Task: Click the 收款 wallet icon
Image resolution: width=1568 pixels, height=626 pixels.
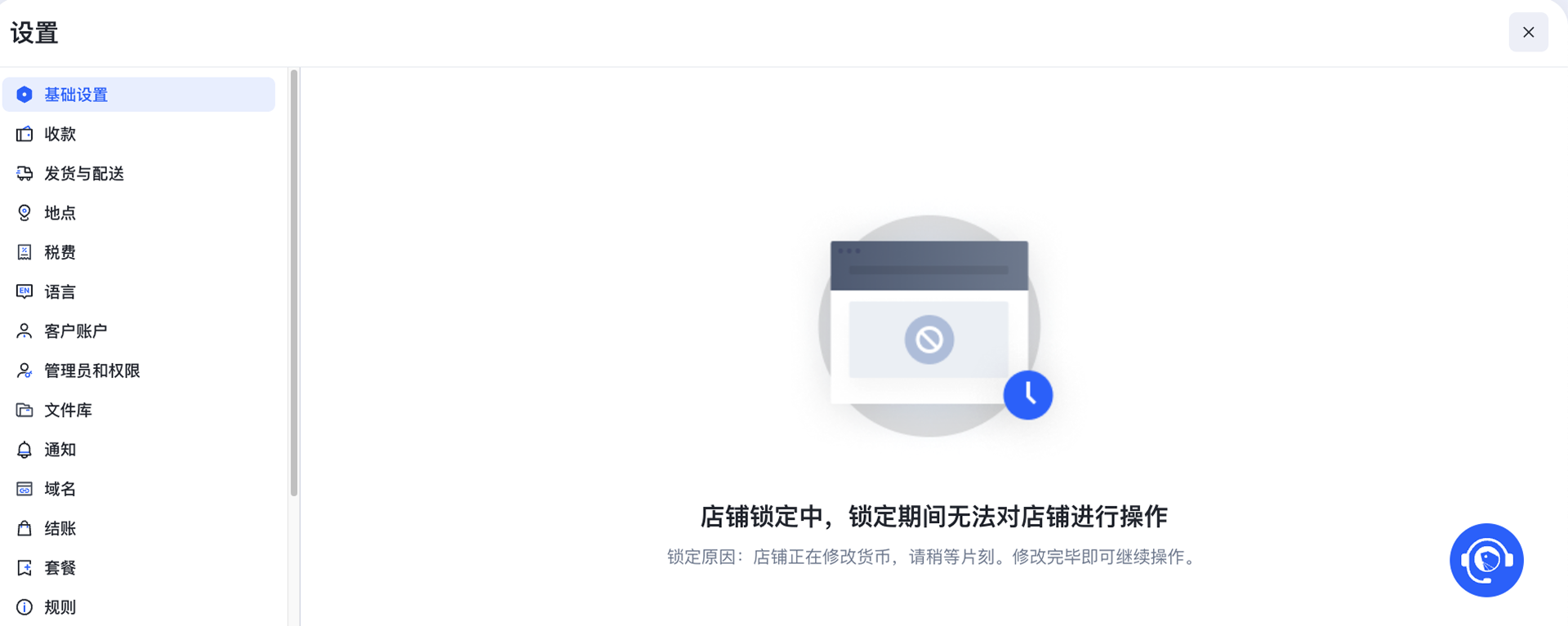Action: click(x=24, y=134)
